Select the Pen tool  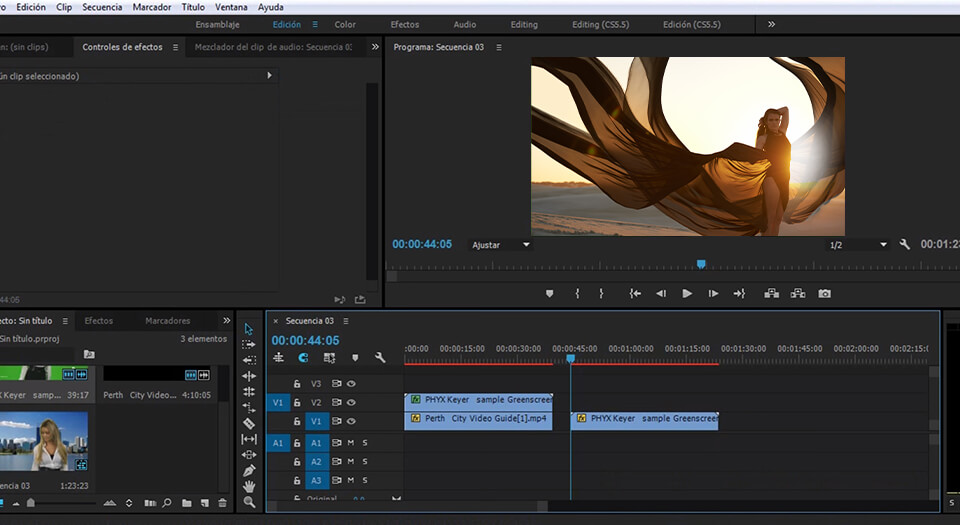tap(249, 471)
